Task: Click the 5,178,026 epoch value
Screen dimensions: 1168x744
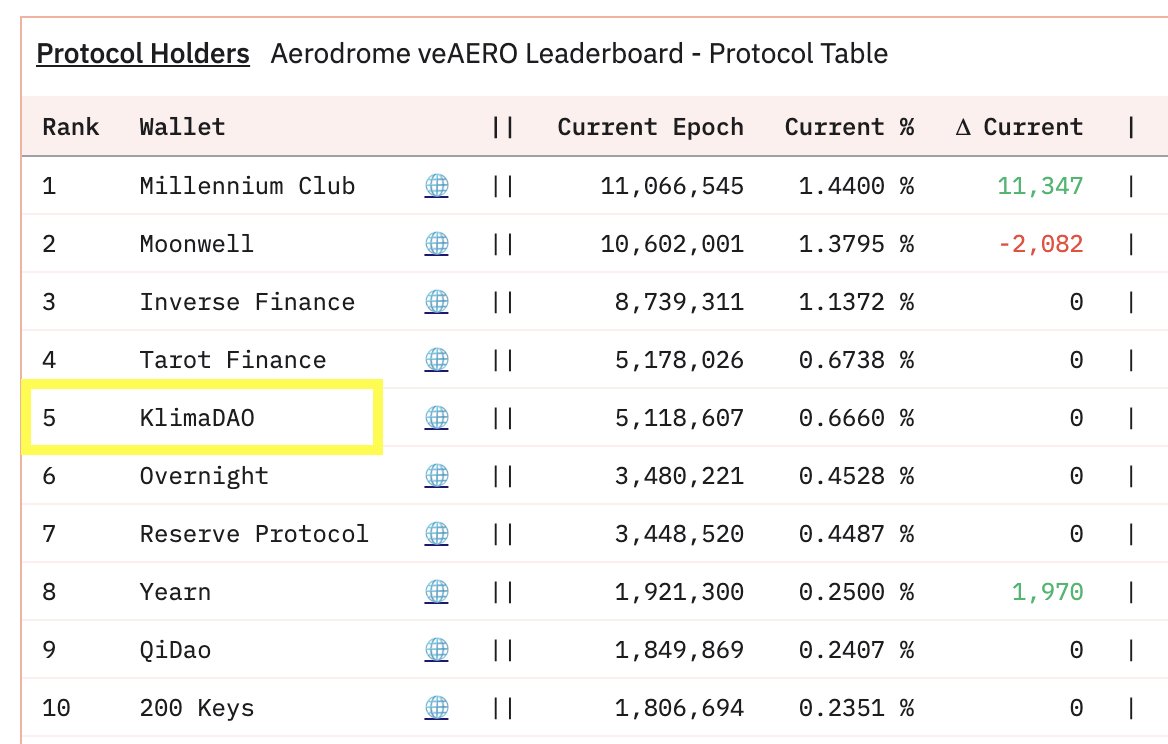Action: [x=679, y=360]
